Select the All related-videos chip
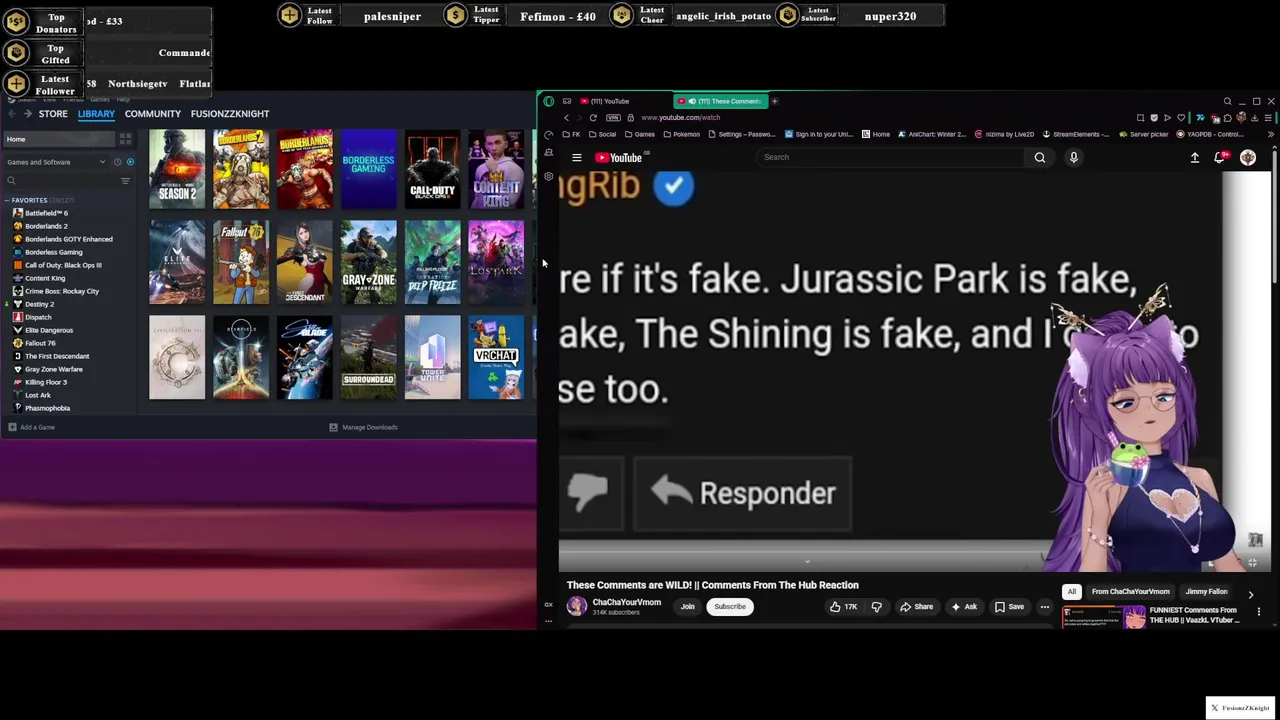1280x720 pixels. click(1071, 592)
